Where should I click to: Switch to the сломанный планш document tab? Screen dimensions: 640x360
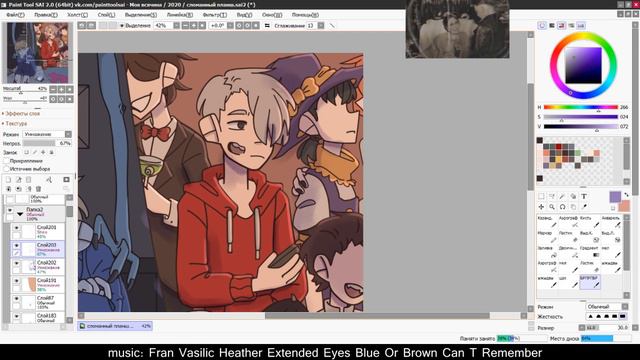[x=115, y=326]
